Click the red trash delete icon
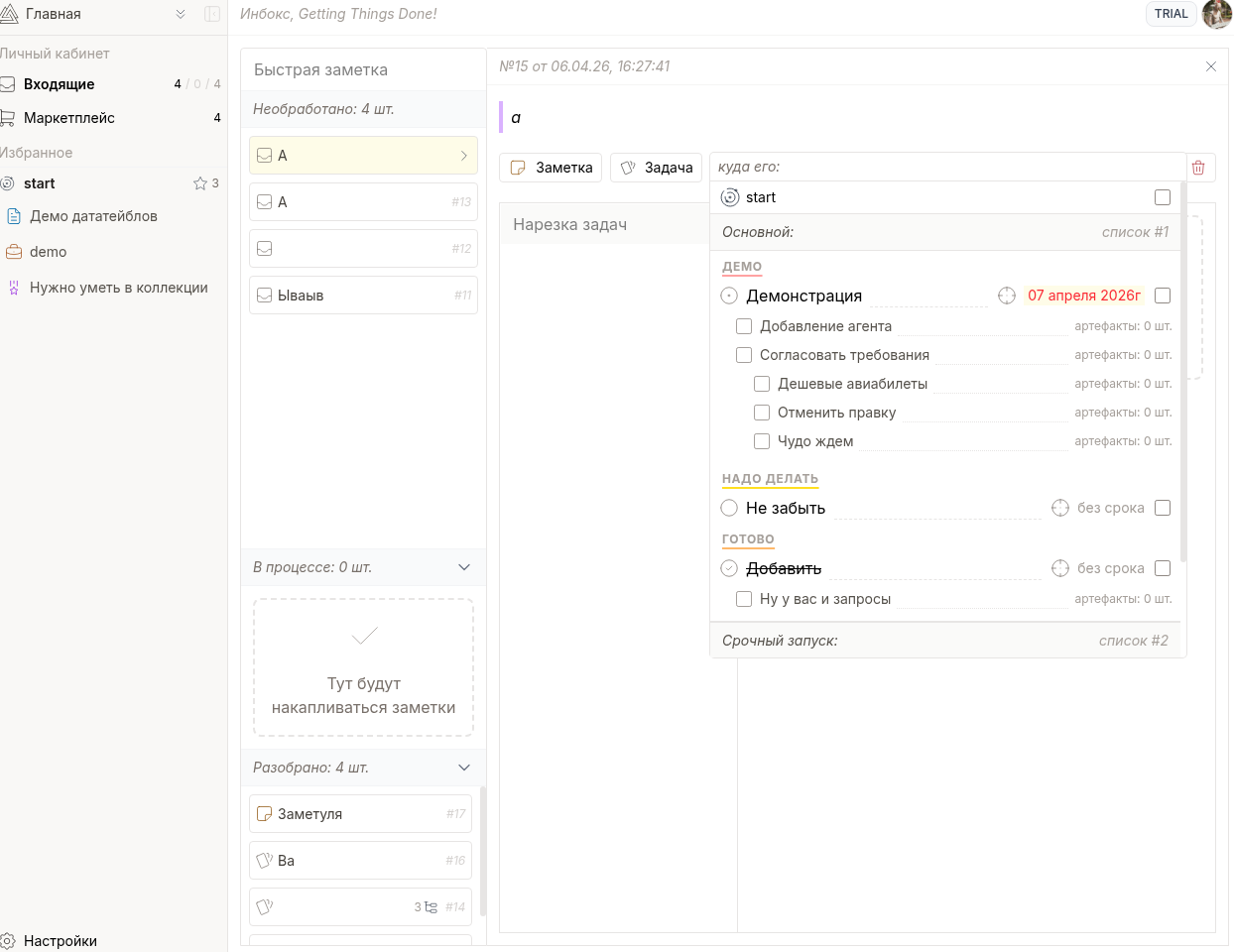This screenshot has width=1234, height=952. 1198,168
